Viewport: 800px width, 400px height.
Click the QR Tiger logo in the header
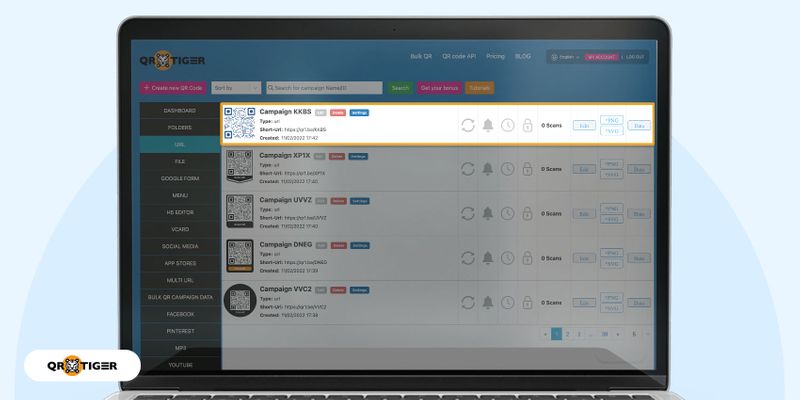172,60
